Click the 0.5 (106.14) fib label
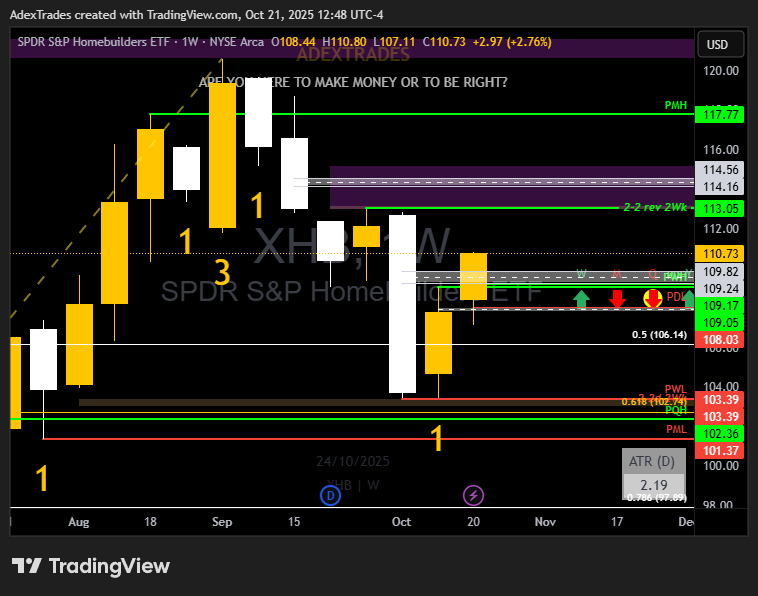The width and height of the screenshot is (758, 596). pos(659,334)
